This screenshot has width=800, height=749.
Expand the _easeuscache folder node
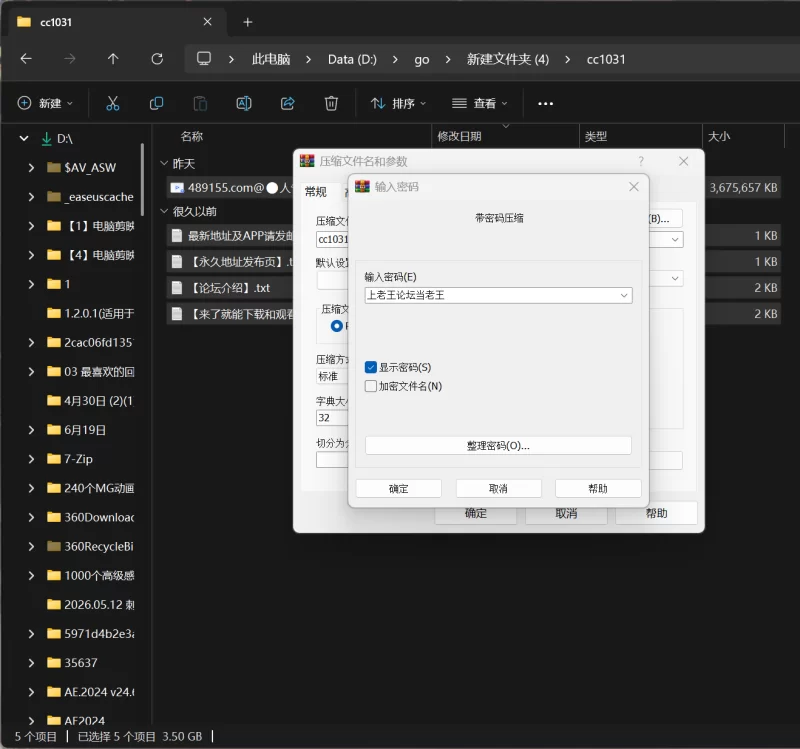(32, 196)
